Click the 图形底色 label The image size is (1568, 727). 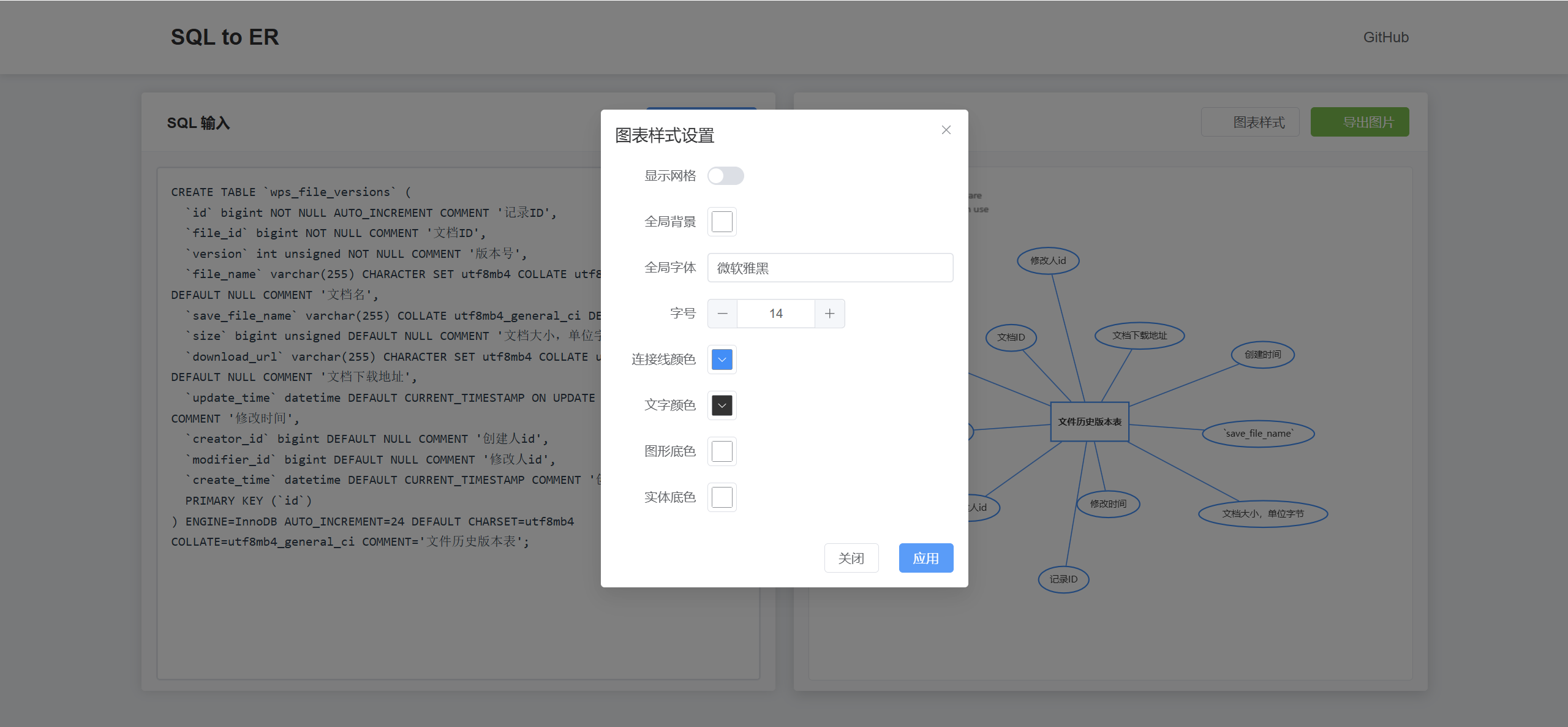[x=670, y=451]
